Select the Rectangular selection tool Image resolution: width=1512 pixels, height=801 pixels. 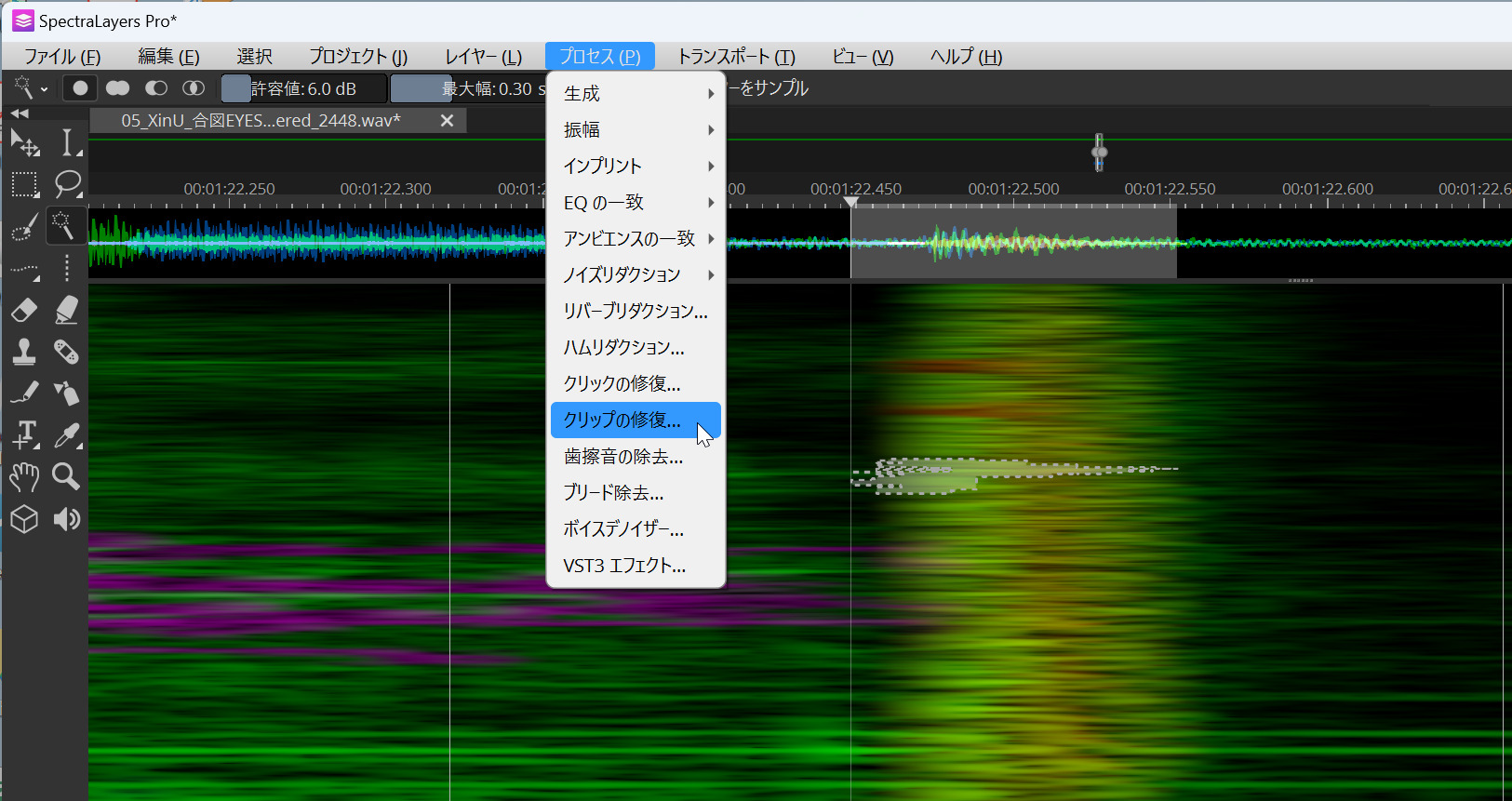pos(24,184)
